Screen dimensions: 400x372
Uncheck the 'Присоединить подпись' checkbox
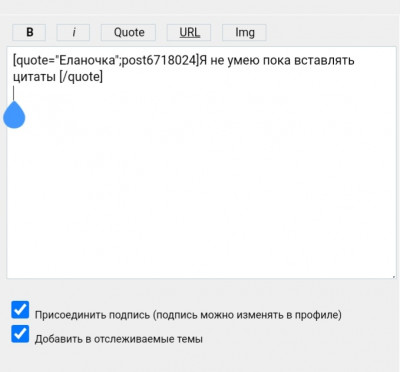20,310
